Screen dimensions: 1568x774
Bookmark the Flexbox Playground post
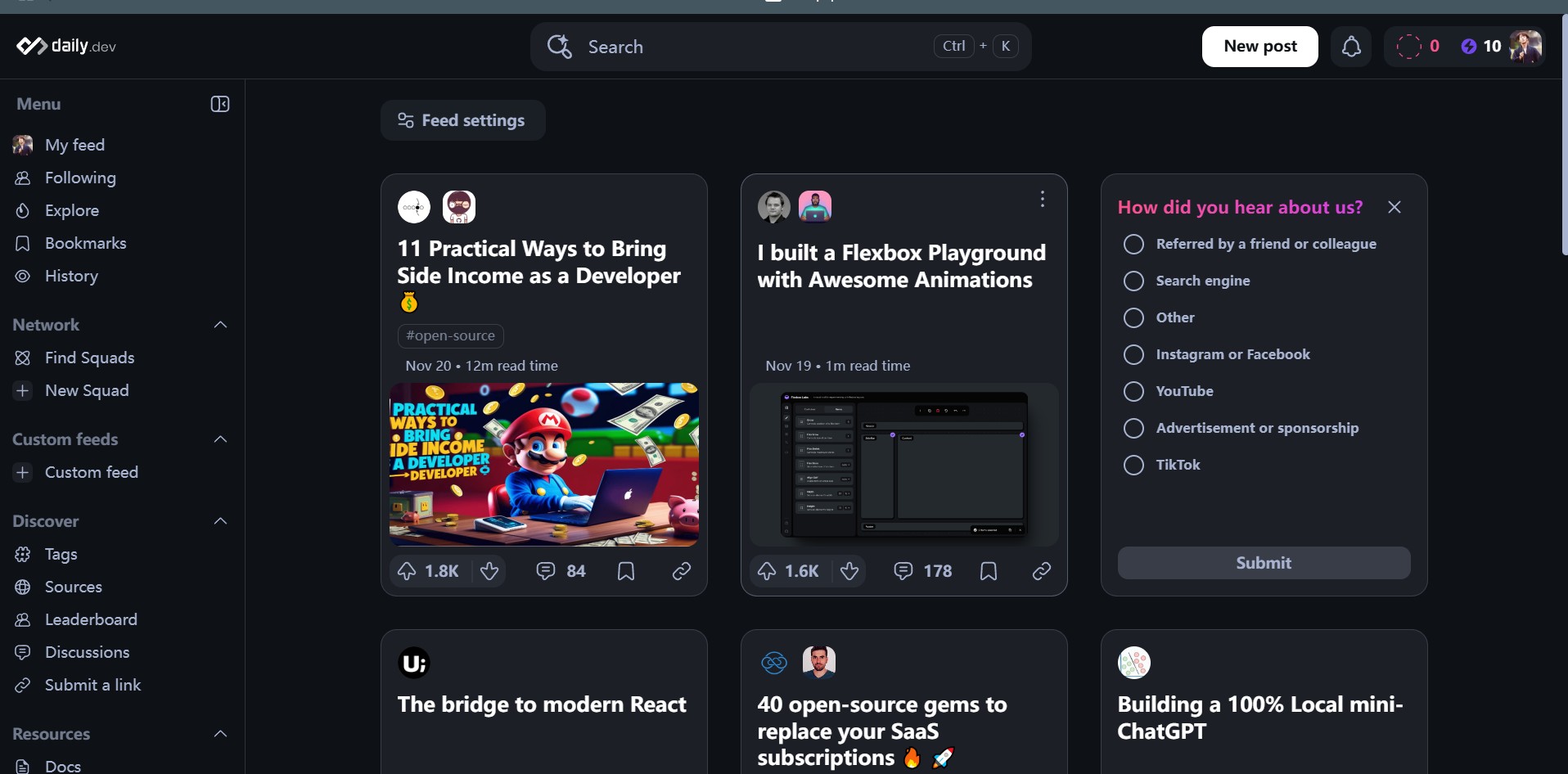coord(989,571)
